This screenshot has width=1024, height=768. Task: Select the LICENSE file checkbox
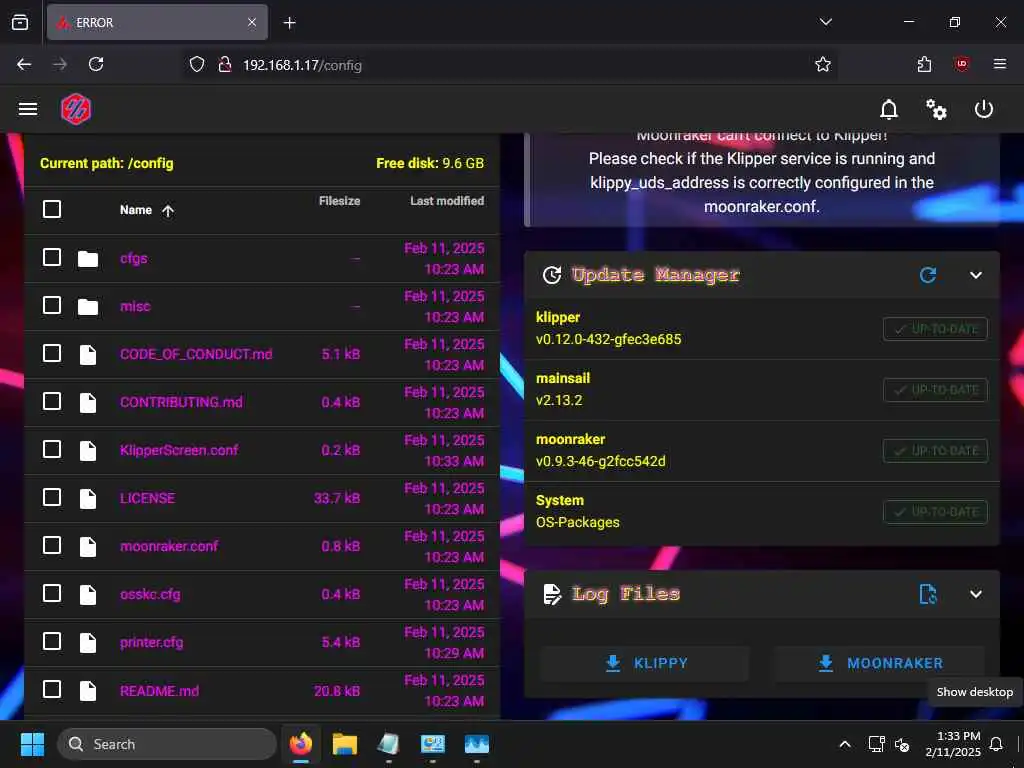pos(52,498)
